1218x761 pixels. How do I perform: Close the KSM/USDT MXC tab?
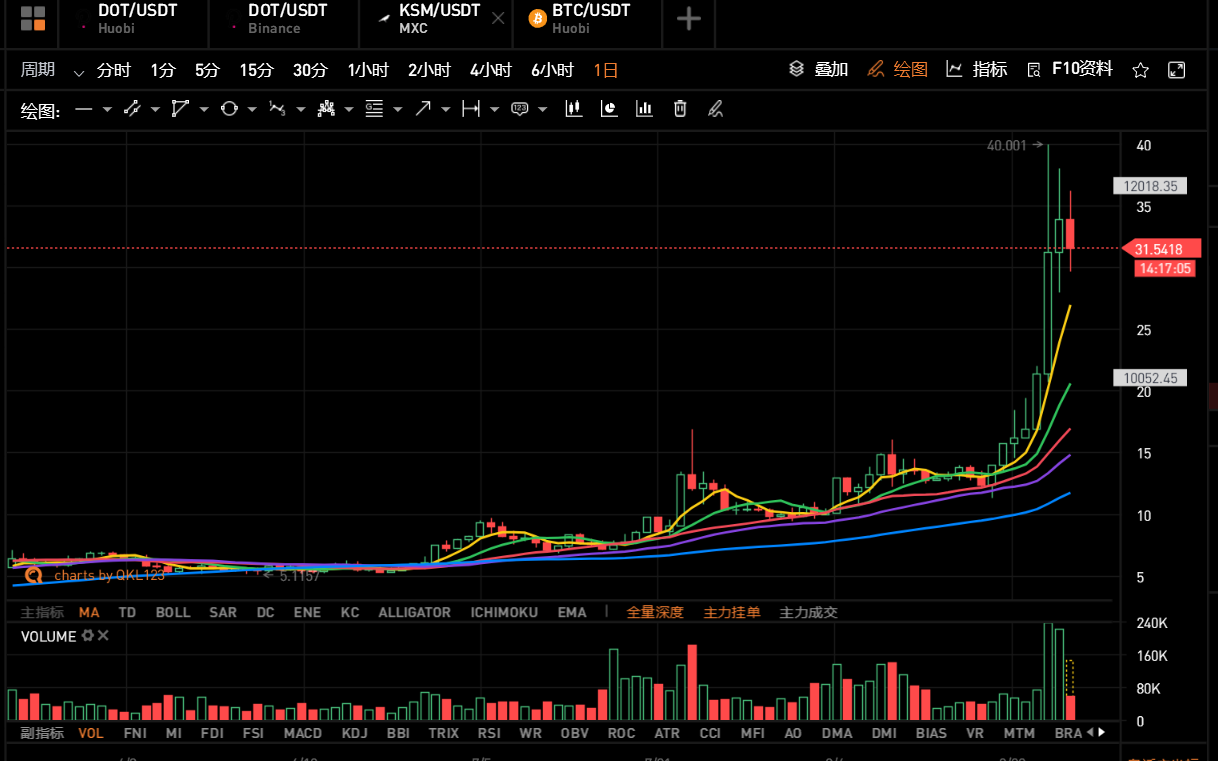(498, 18)
